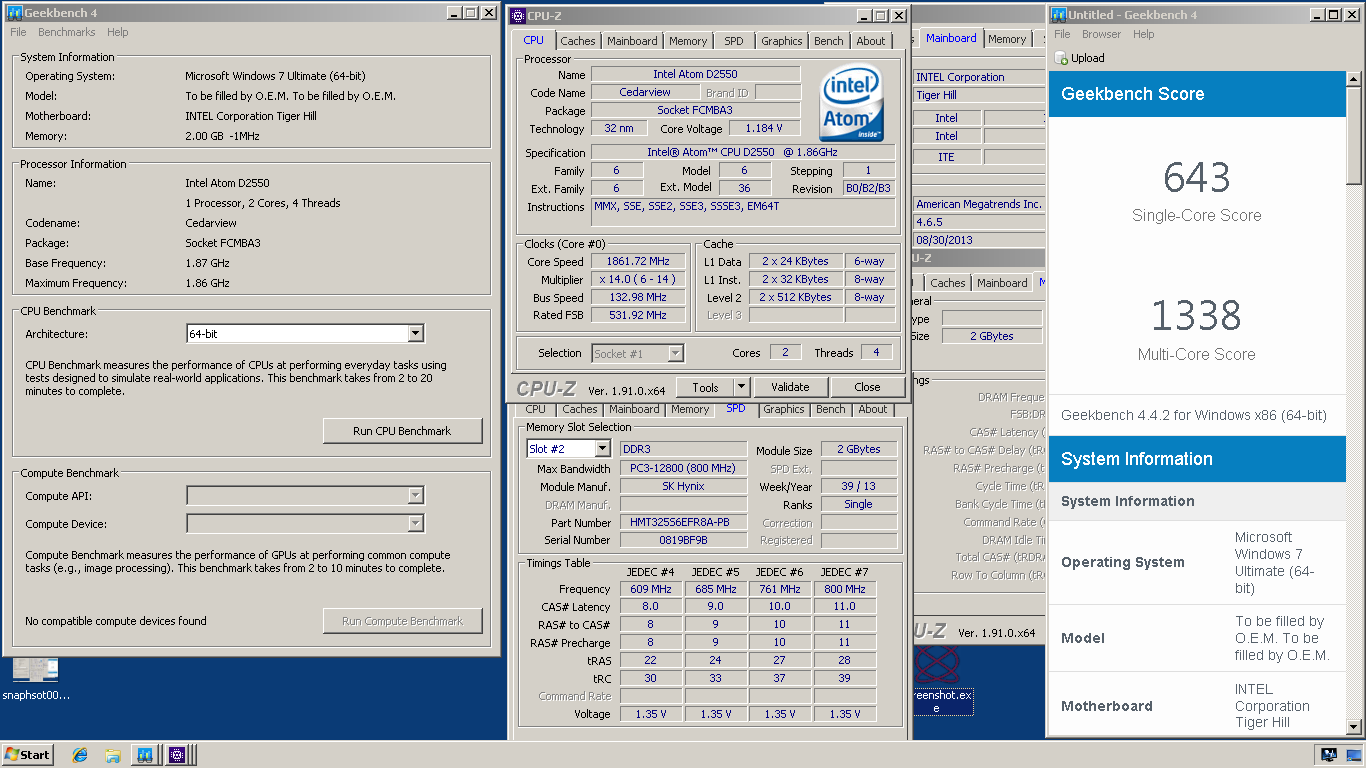
Task: Click the Validate button in CPU-Z
Action: point(790,387)
